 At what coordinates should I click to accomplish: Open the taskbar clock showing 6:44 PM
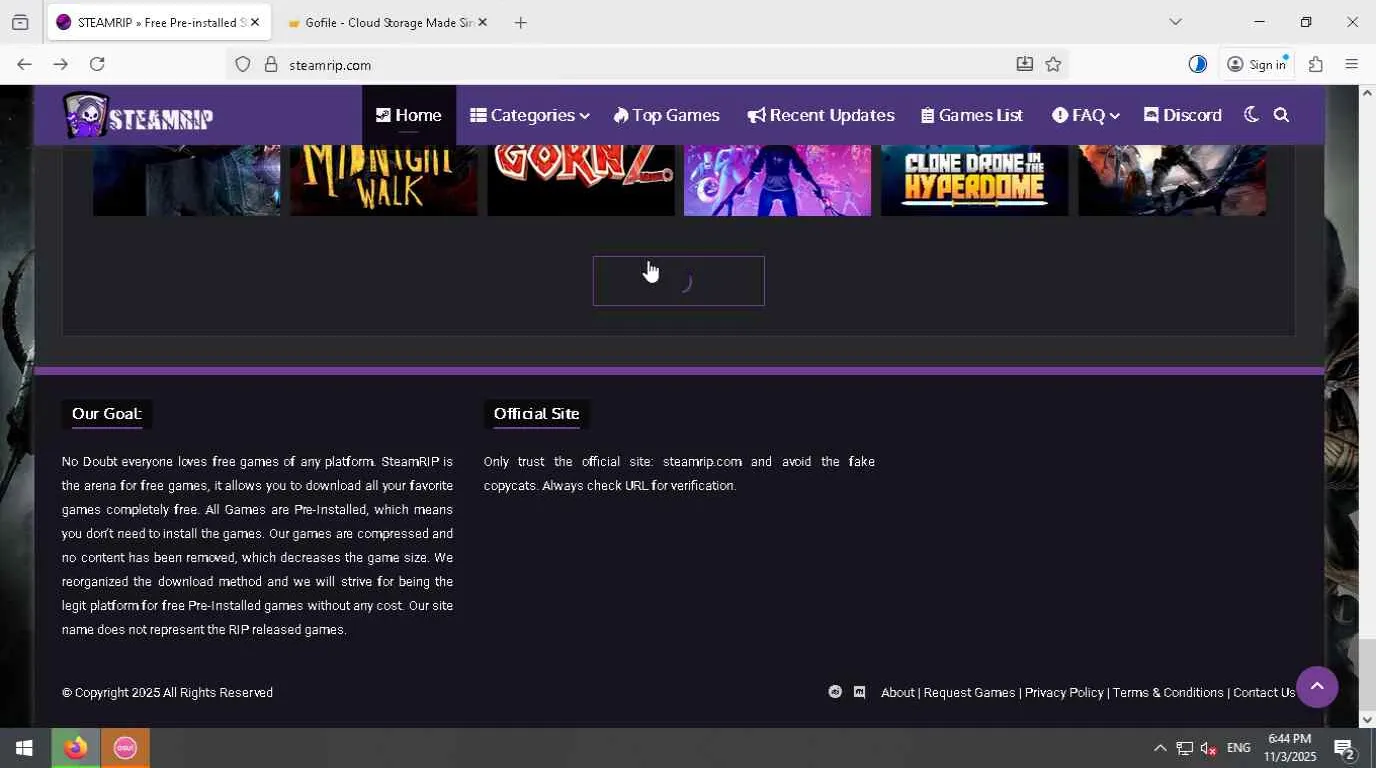1290,748
